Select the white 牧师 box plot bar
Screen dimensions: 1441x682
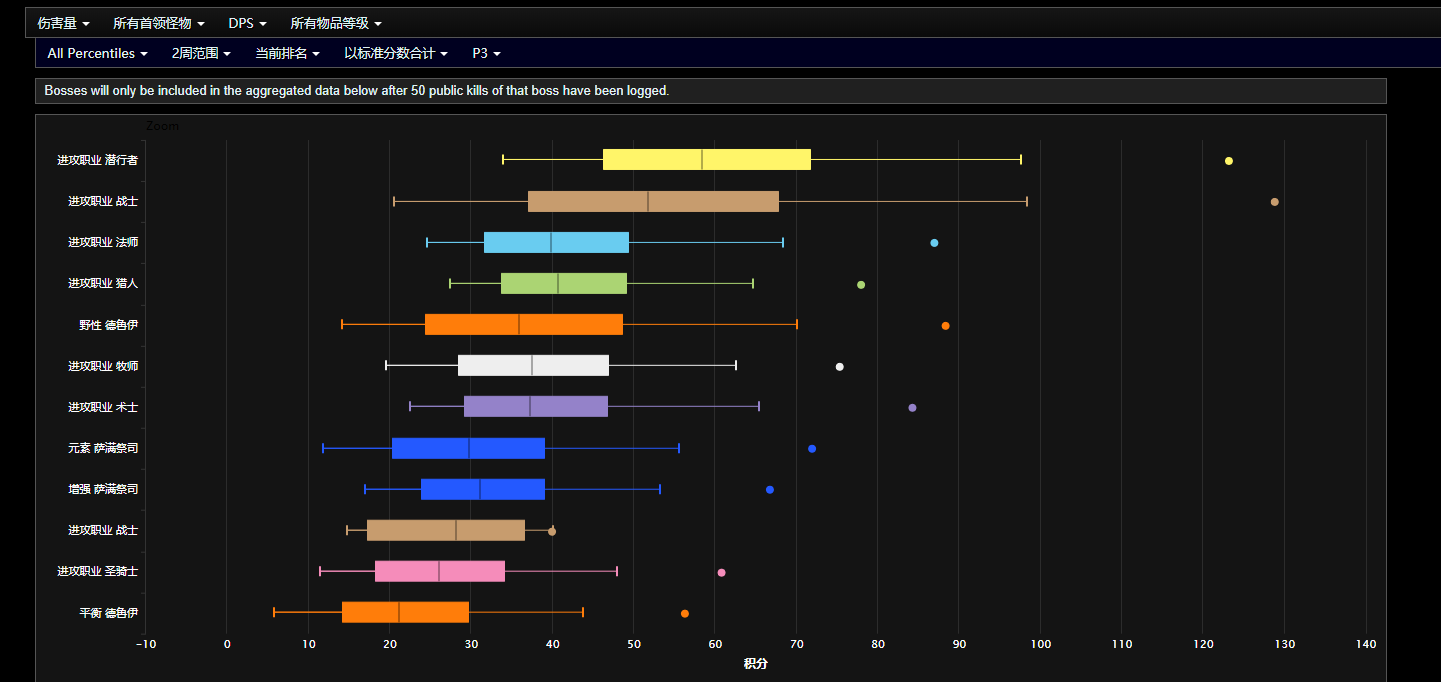533,365
